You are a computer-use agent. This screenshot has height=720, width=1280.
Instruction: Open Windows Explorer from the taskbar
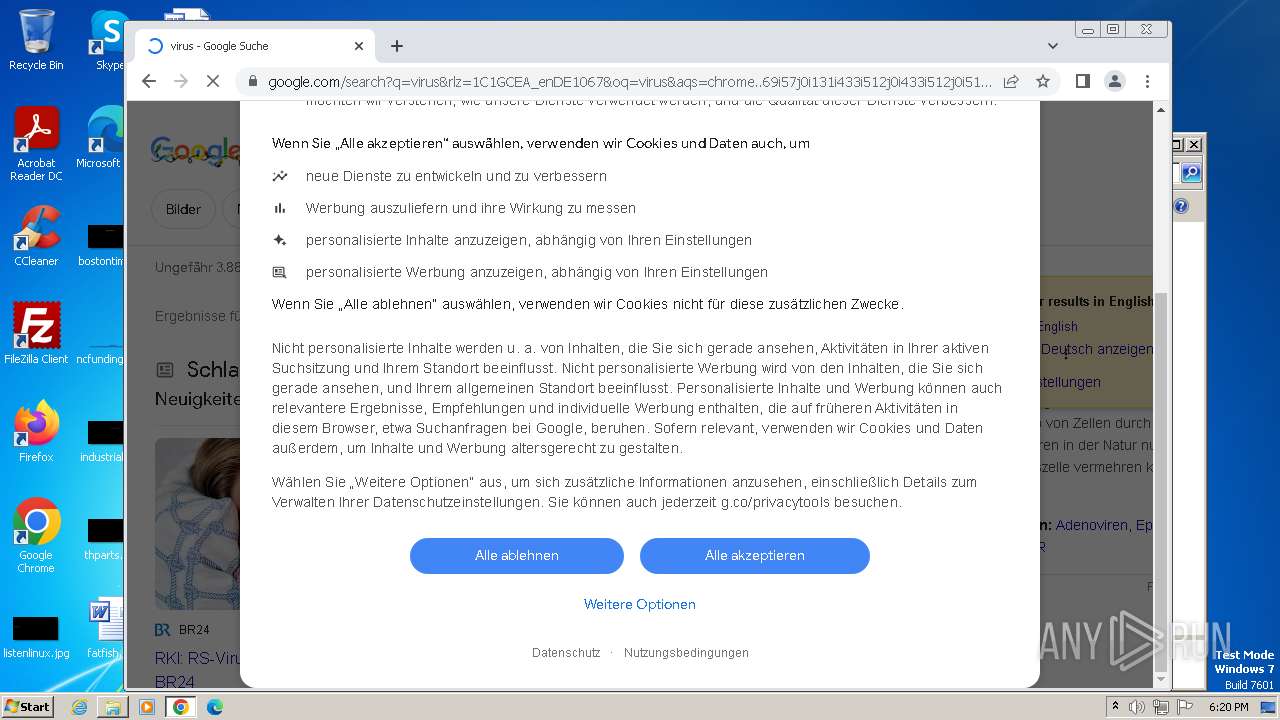coord(113,707)
